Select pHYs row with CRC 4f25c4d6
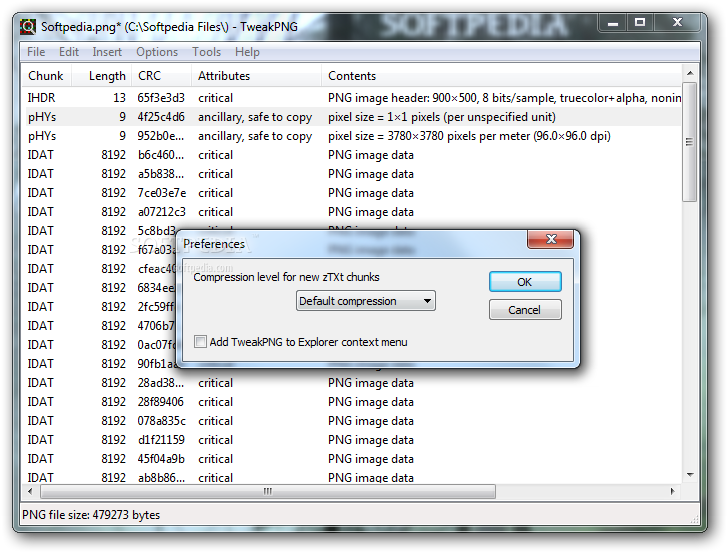This screenshot has height=553, width=728. coord(352,117)
